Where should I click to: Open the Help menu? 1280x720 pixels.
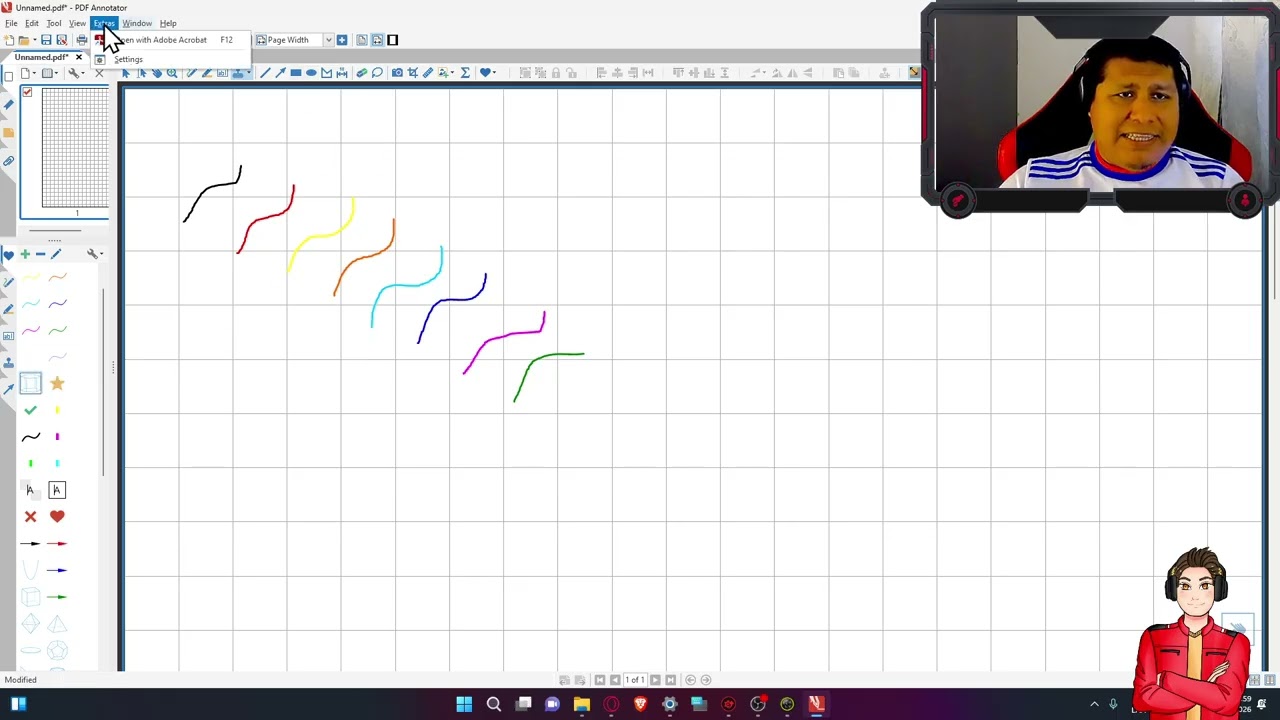click(x=168, y=23)
